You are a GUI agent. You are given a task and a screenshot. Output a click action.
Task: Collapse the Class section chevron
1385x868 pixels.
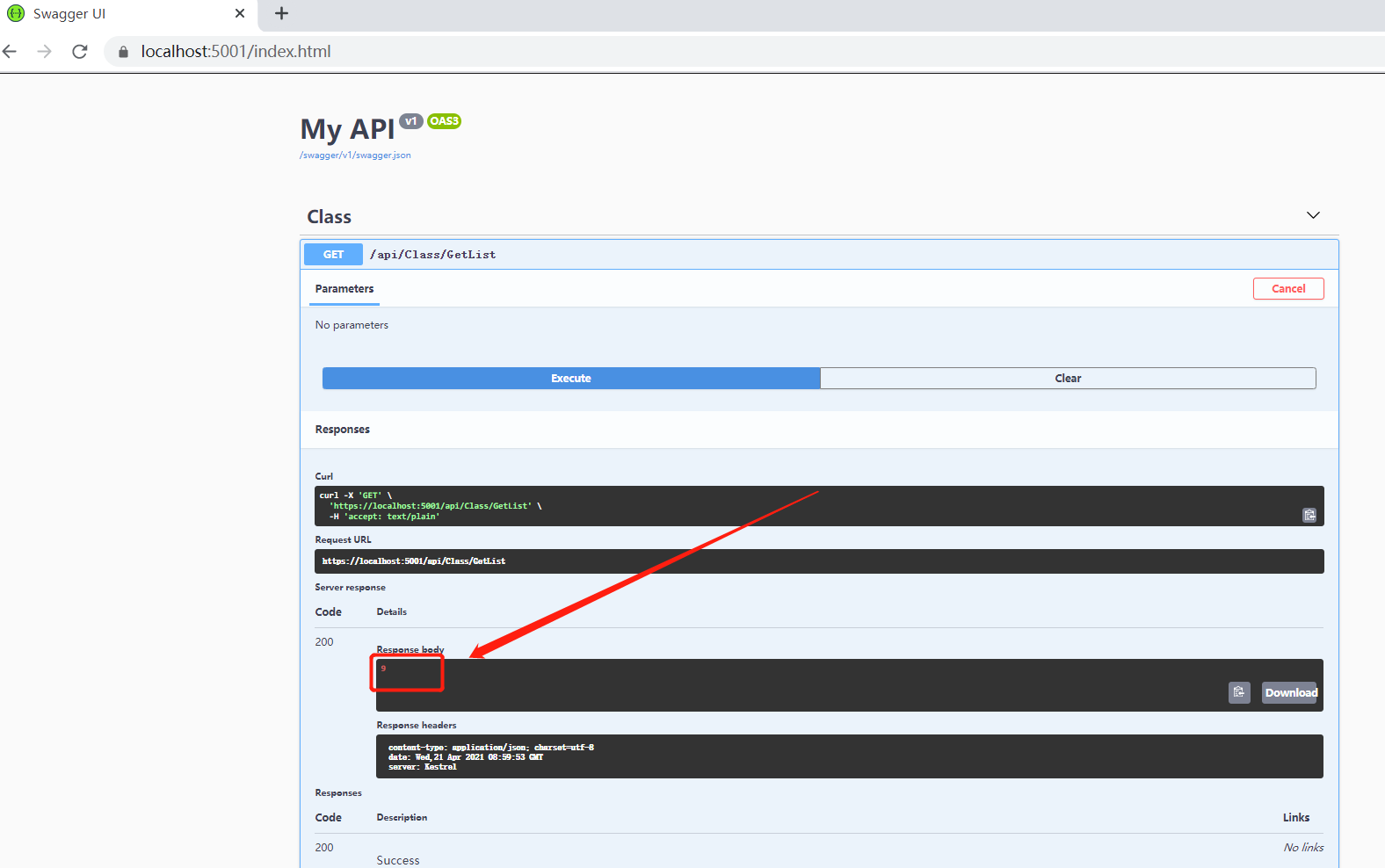[x=1313, y=215]
